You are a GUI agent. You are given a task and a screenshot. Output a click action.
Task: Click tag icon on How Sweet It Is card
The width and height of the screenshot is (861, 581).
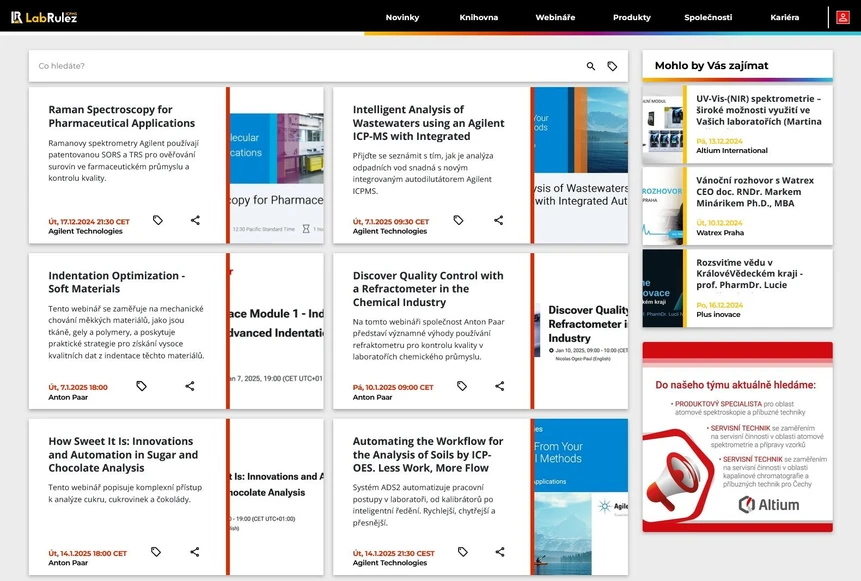point(156,552)
